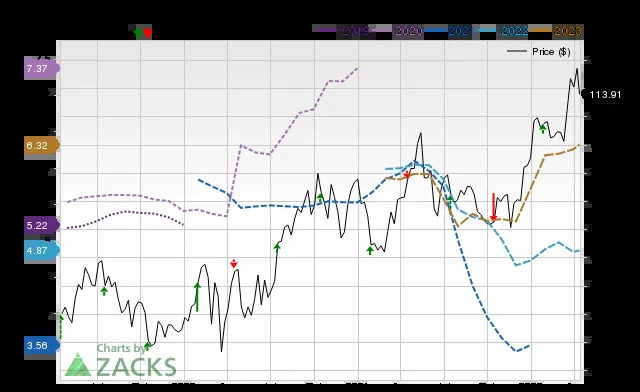Image resolution: width=640 pixels, height=392 pixels.
Task: Toggle the 2021 series in the legend
Action: [449, 31]
